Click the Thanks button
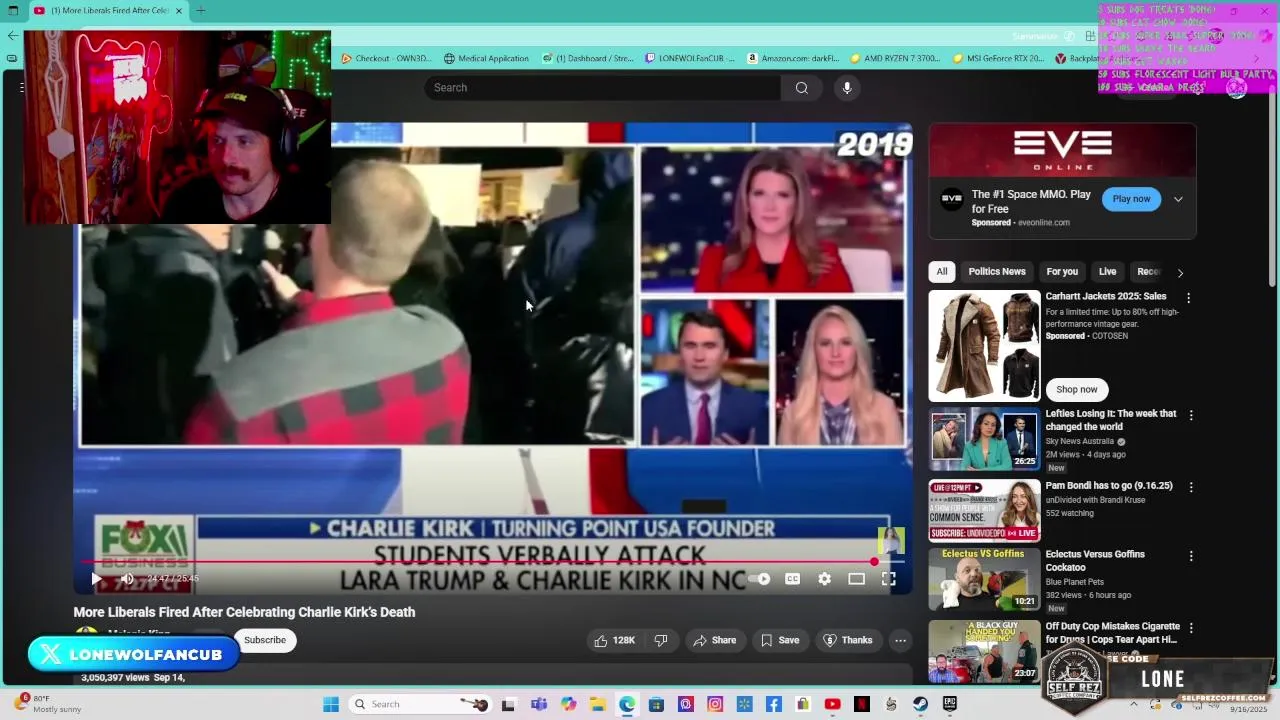Image resolution: width=1280 pixels, height=720 pixels. [847, 640]
